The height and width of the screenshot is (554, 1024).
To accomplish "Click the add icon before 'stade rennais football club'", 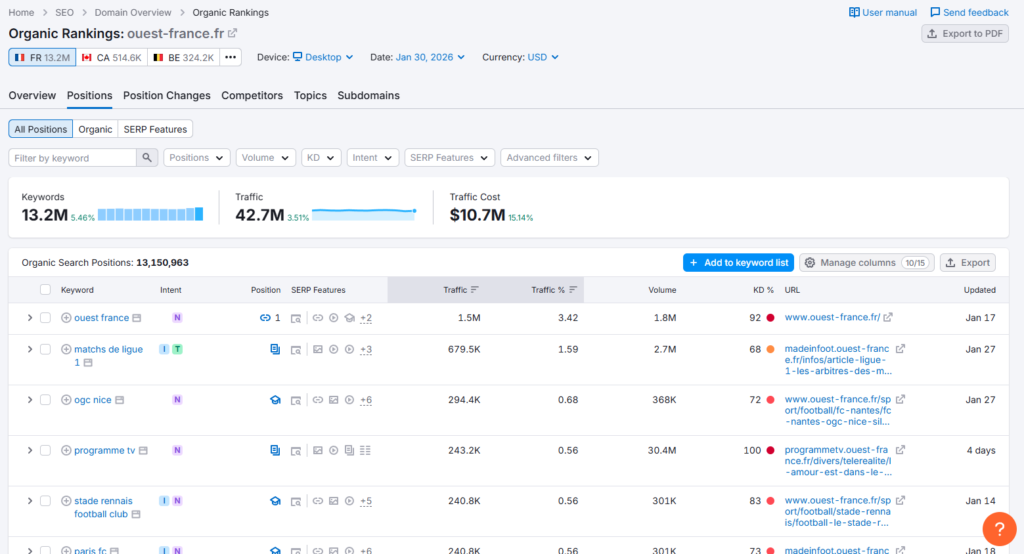I will 66,501.
